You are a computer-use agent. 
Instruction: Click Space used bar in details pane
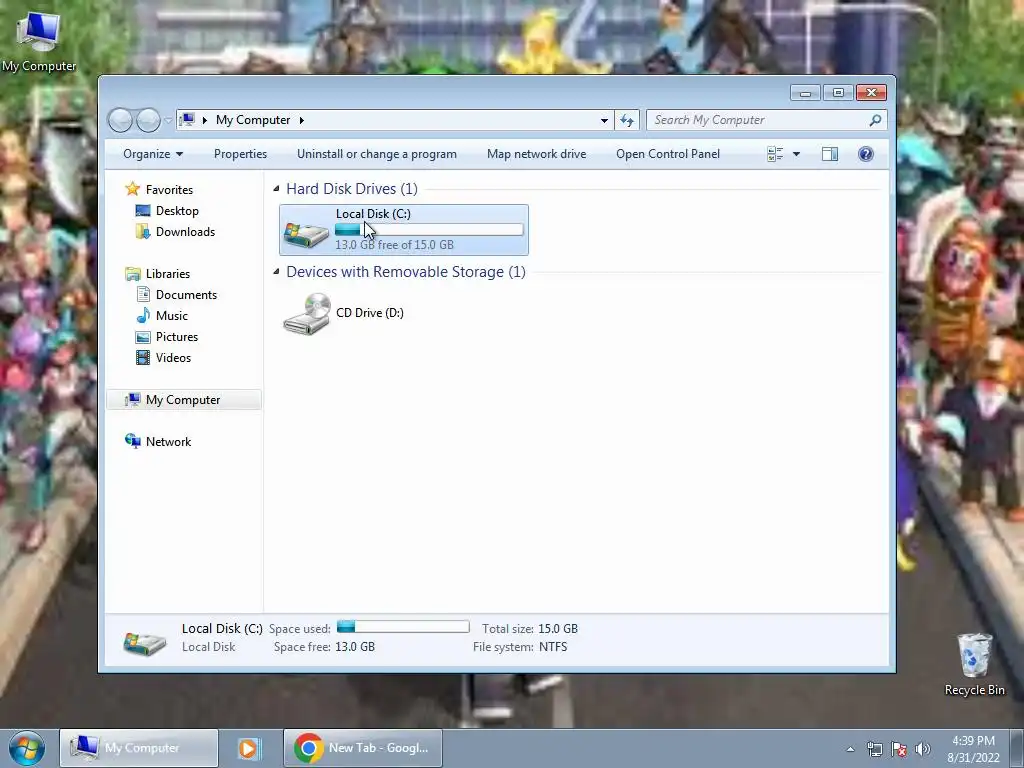point(403,628)
